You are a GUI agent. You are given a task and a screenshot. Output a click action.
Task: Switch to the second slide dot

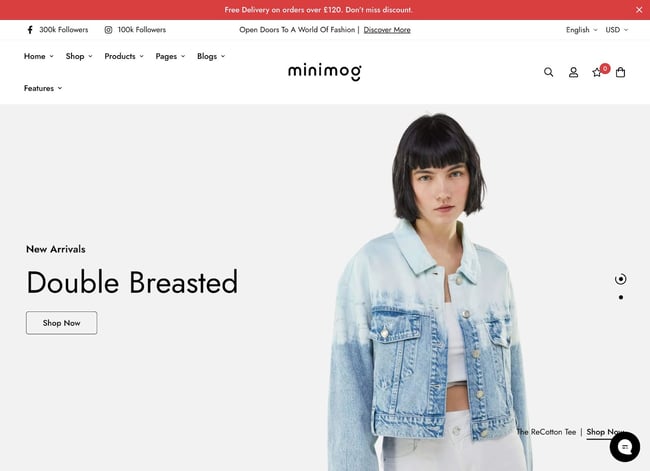point(621,297)
